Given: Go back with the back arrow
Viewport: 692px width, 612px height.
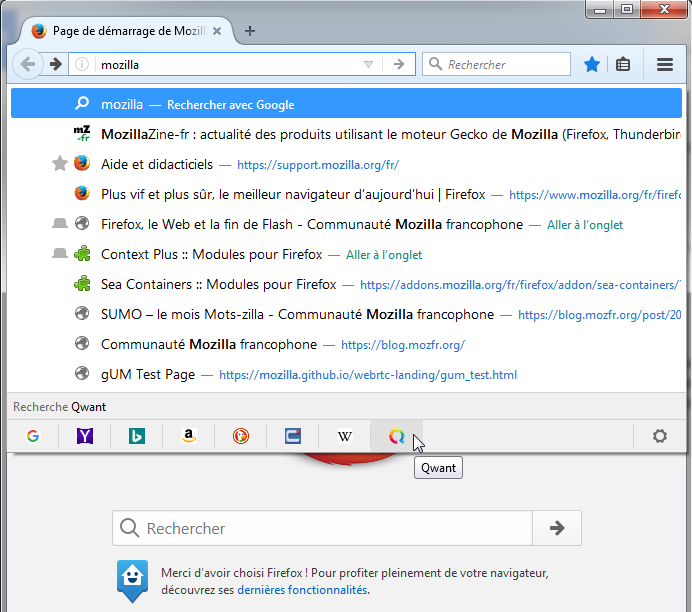Looking at the screenshot, I should [x=28, y=64].
